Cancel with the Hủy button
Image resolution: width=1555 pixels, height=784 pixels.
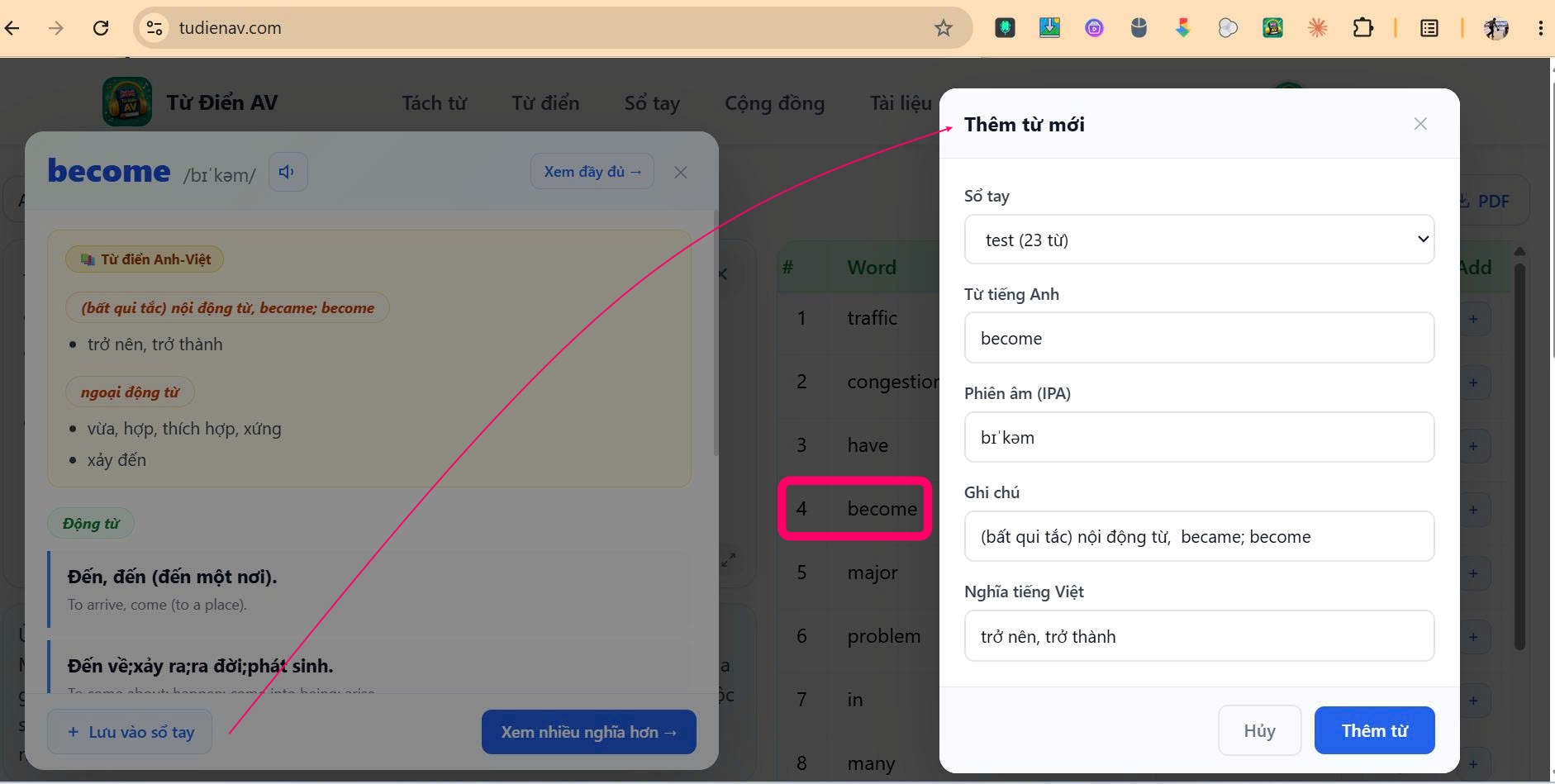(x=1260, y=730)
